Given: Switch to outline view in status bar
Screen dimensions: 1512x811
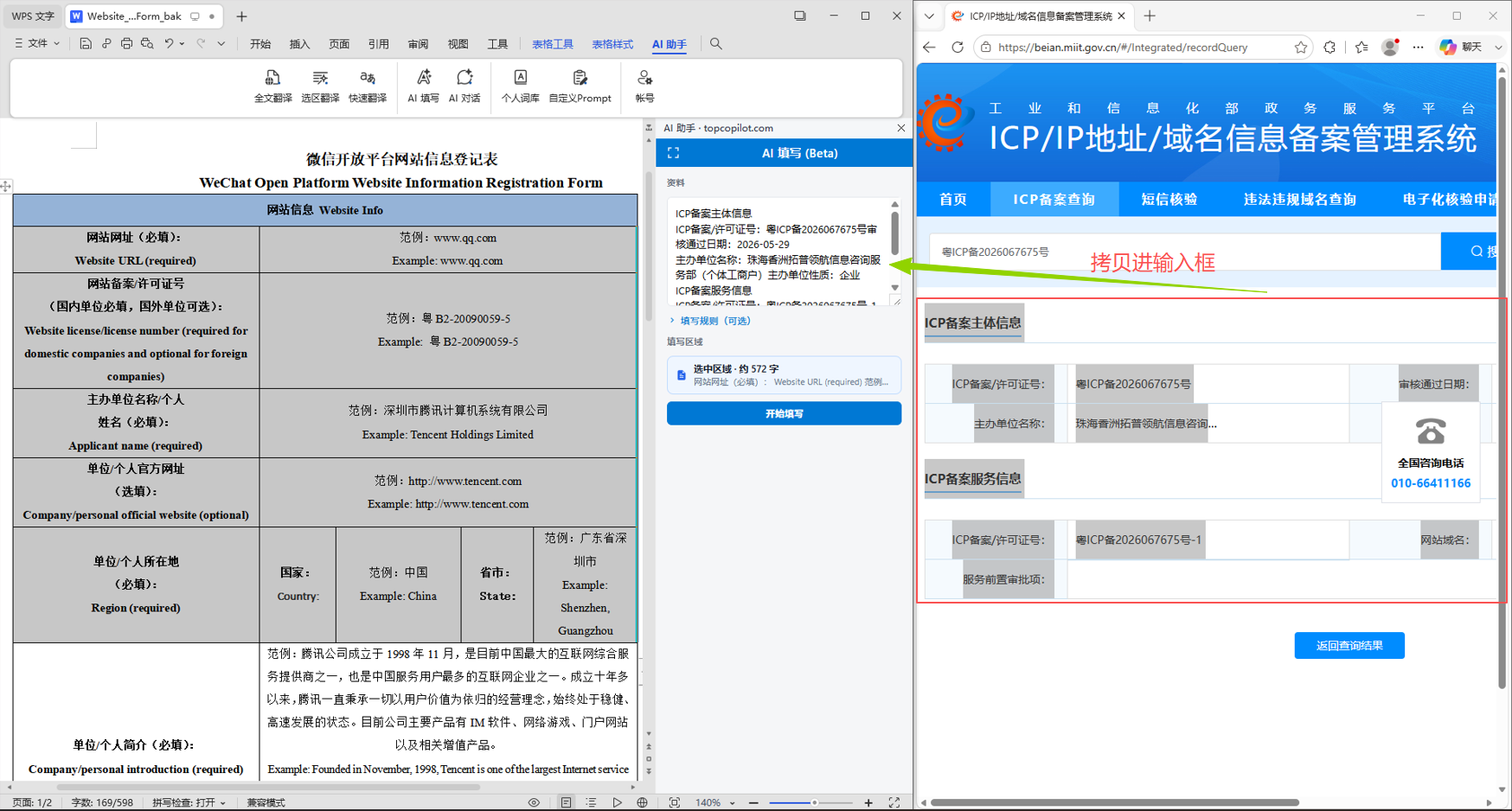Looking at the screenshot, I should [x=591, y=802].
